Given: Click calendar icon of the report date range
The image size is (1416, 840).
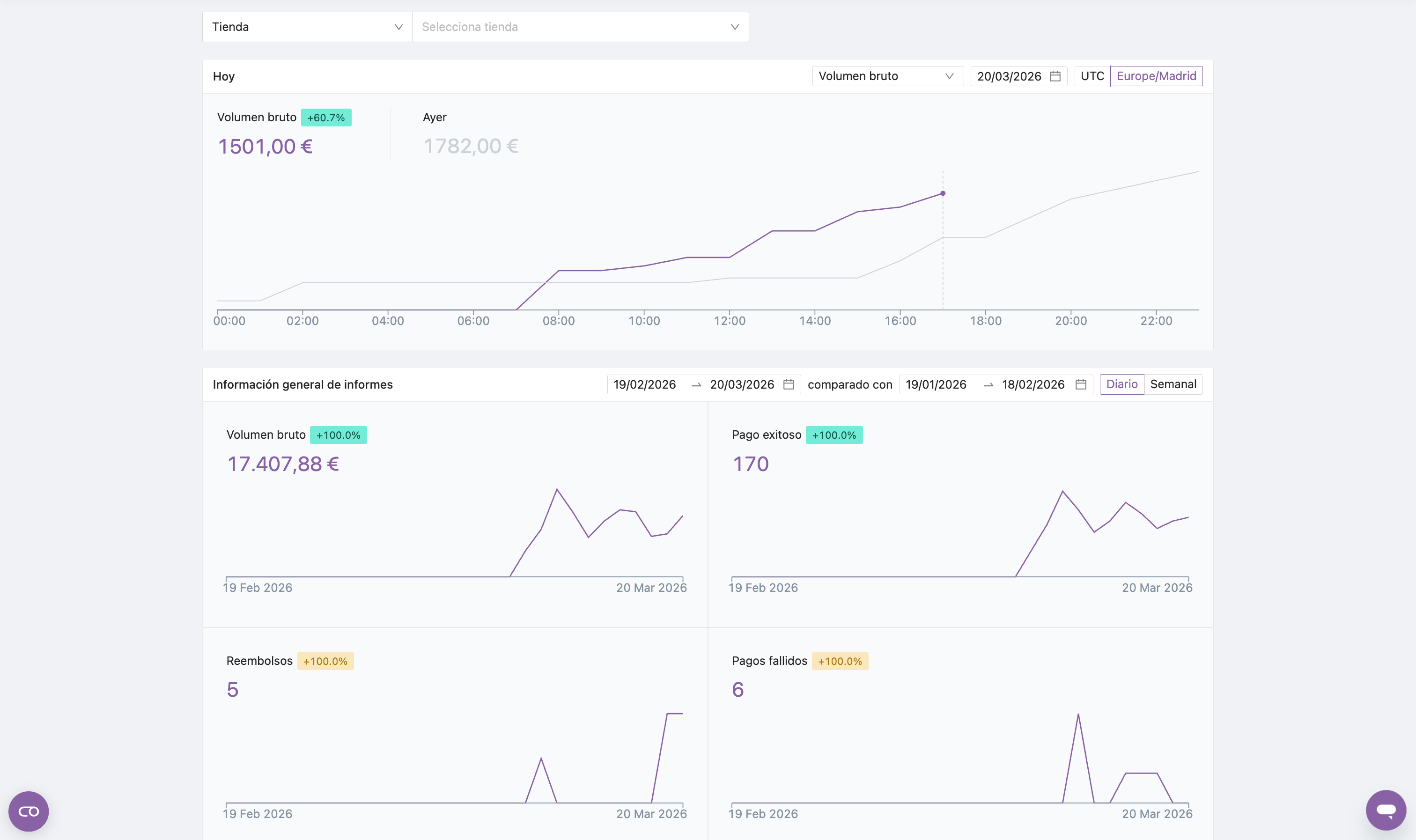Looking at the screenshot, I should click(789, 384).
